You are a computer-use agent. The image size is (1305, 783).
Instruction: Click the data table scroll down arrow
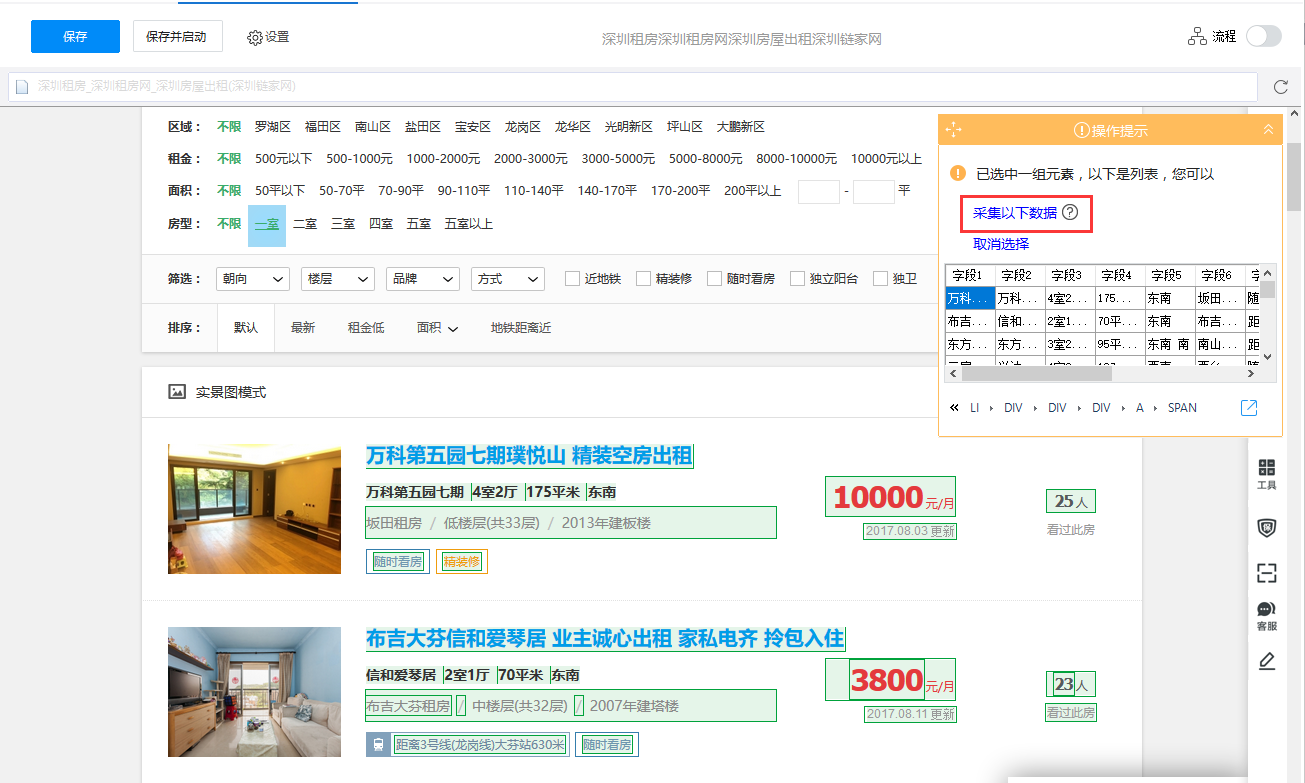1268,356
